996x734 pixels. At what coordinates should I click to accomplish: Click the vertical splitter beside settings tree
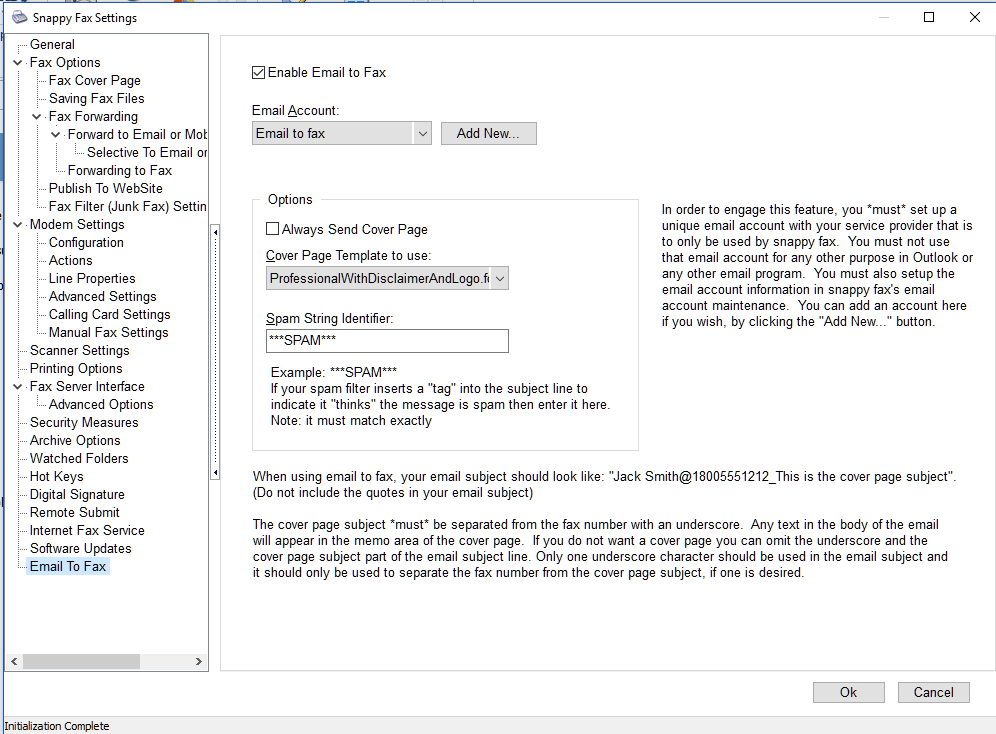coord(215,352)
